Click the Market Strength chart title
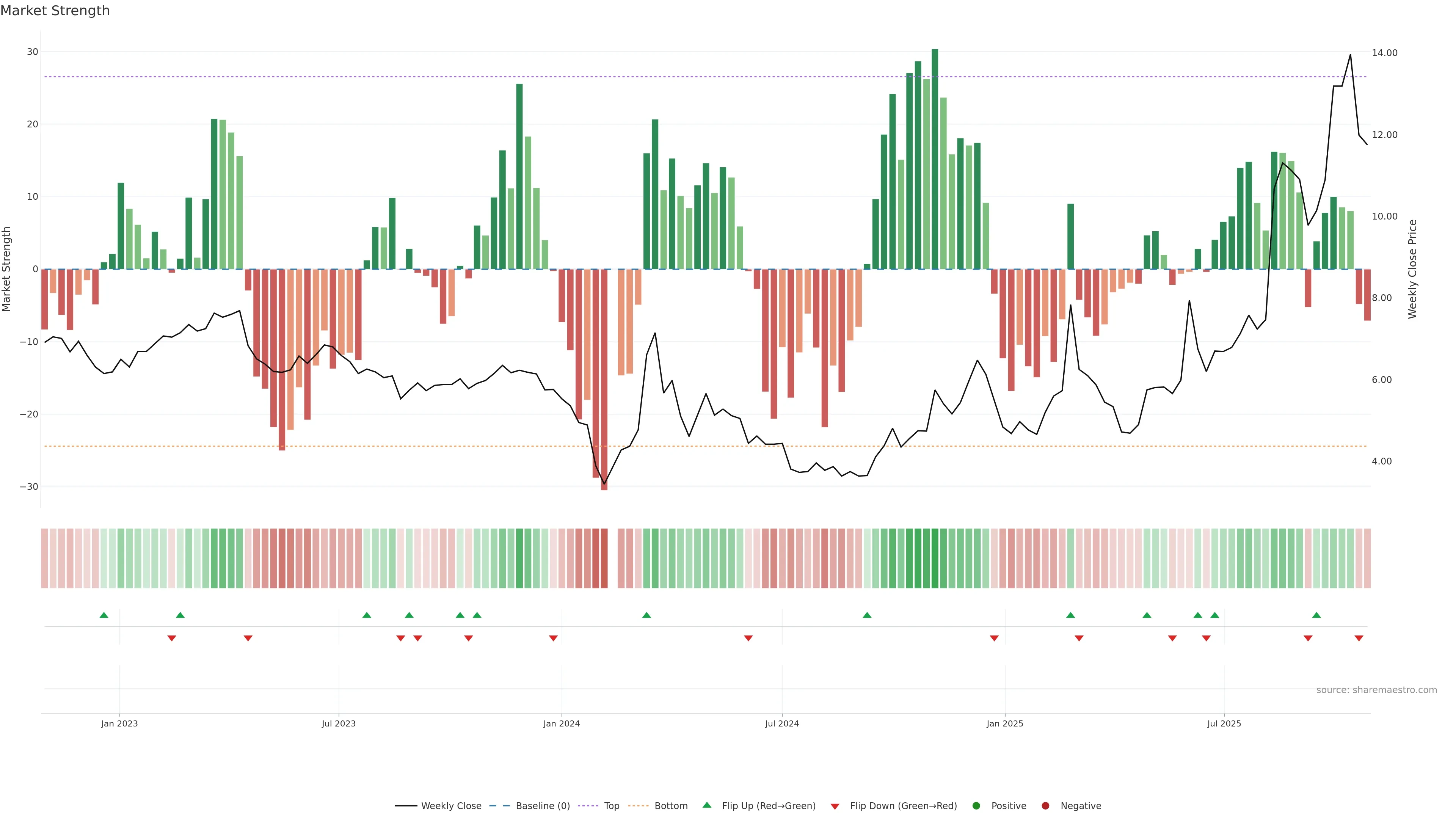The image size is (1456, 819). (55, 11)
